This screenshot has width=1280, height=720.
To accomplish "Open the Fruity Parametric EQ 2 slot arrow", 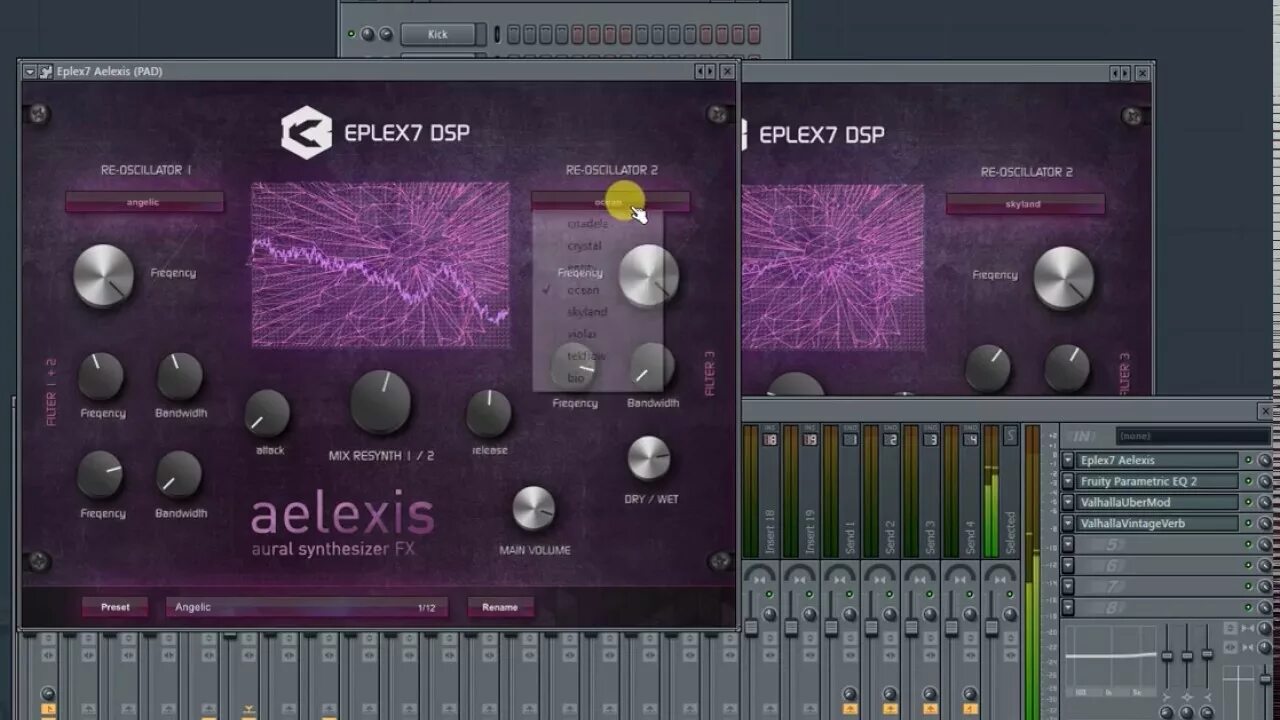I will click(1068, 482).
